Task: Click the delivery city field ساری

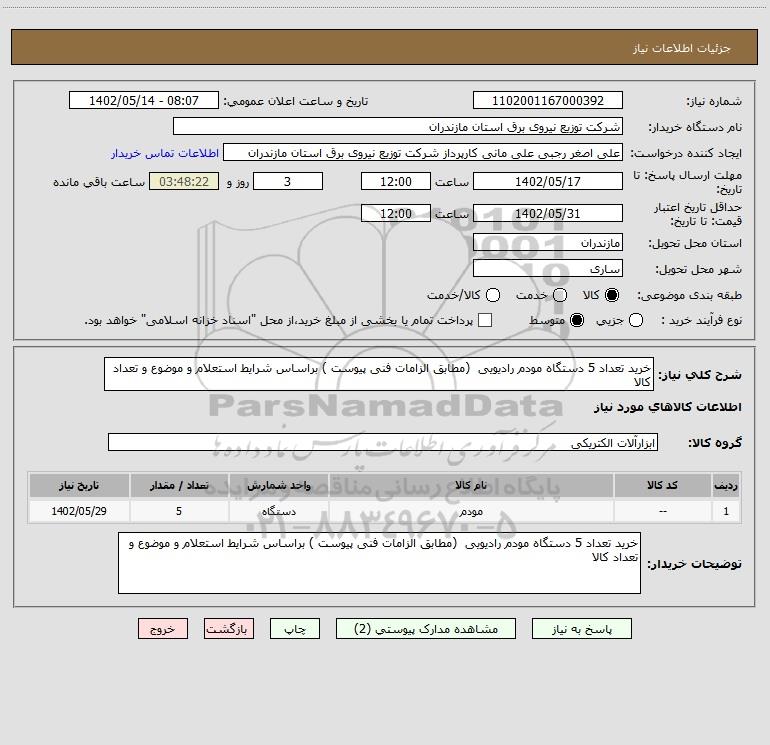Action: point(548,268)
